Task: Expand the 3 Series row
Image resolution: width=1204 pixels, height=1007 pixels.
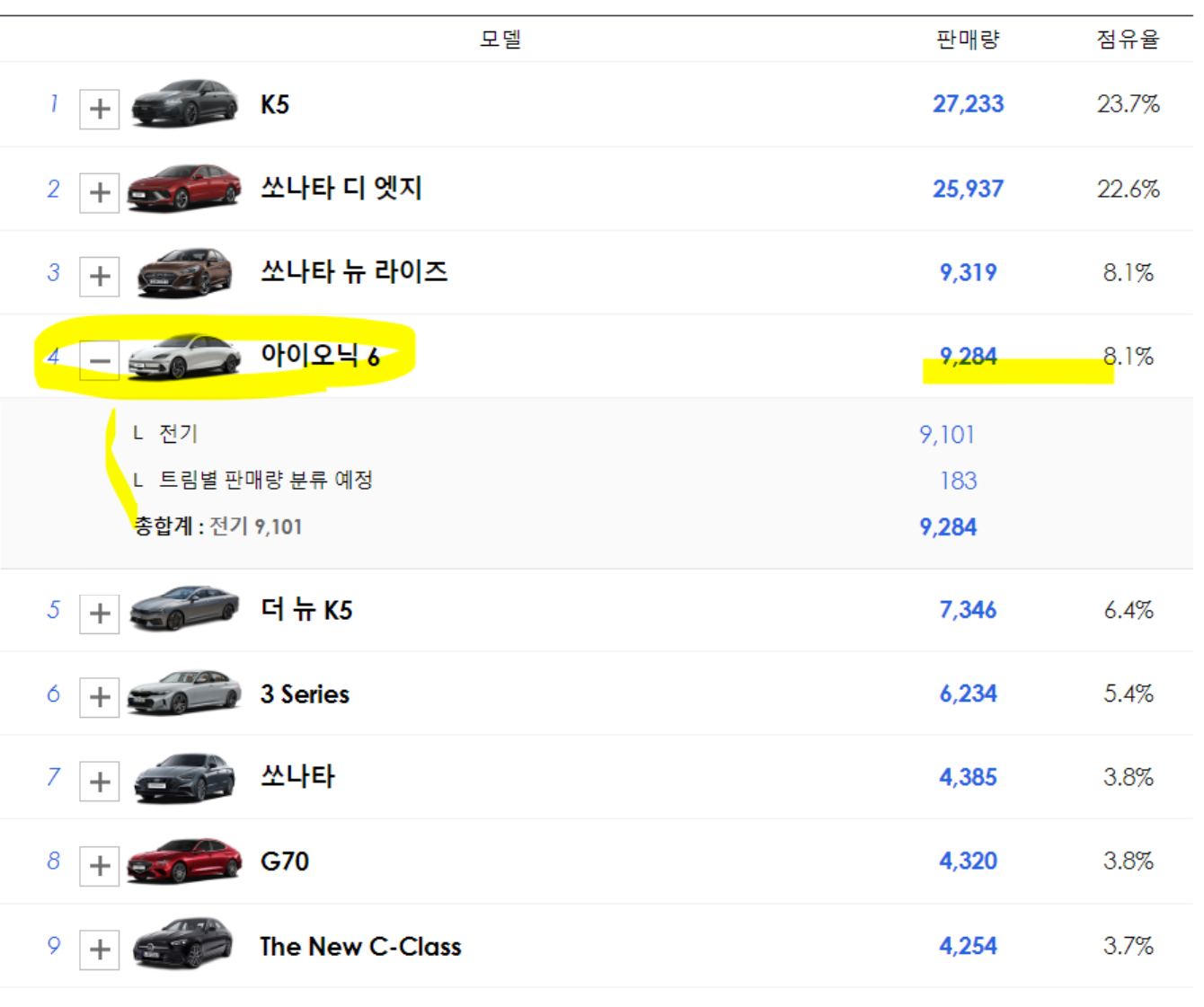Action: click(x=100, y=697)
